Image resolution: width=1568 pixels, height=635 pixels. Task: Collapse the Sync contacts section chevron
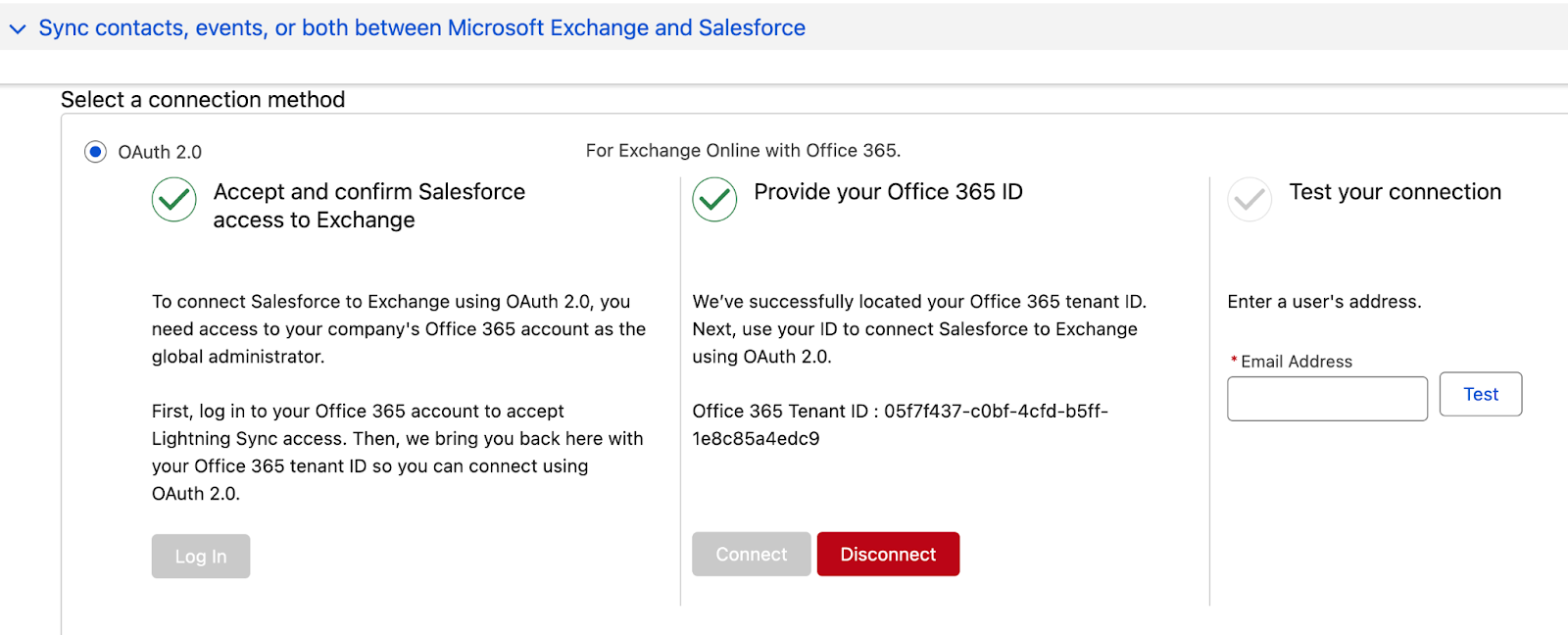point(18,29)
